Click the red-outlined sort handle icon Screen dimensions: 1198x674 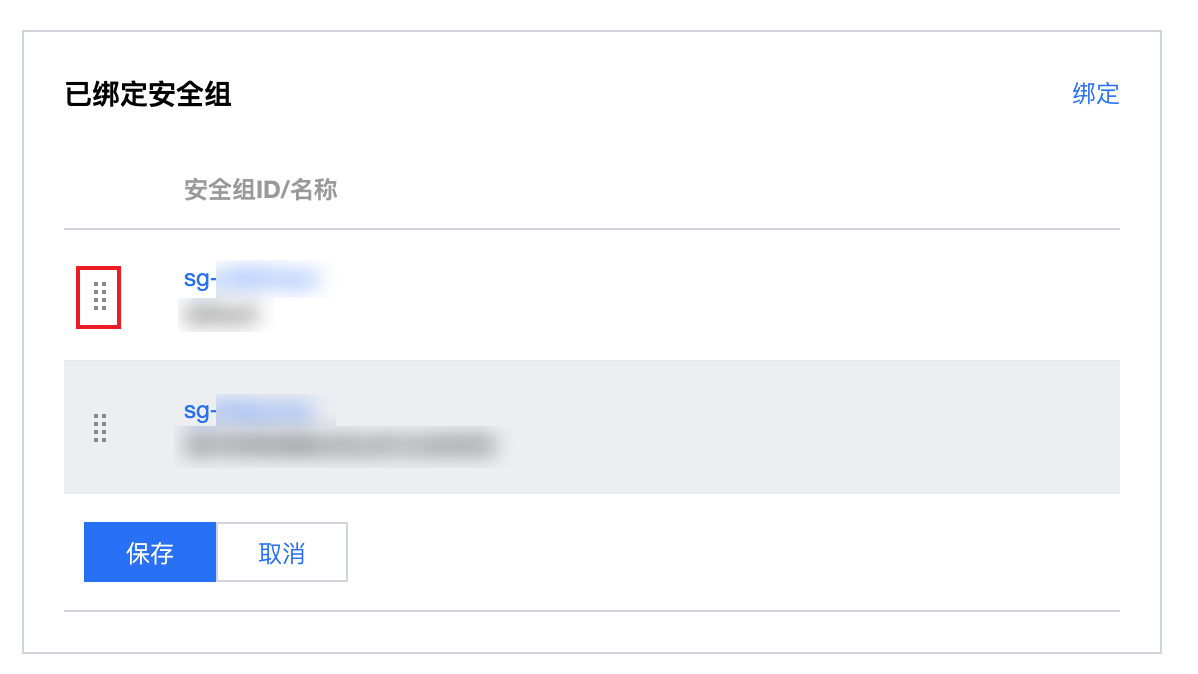pyautogui.click(x=99, y=296)
